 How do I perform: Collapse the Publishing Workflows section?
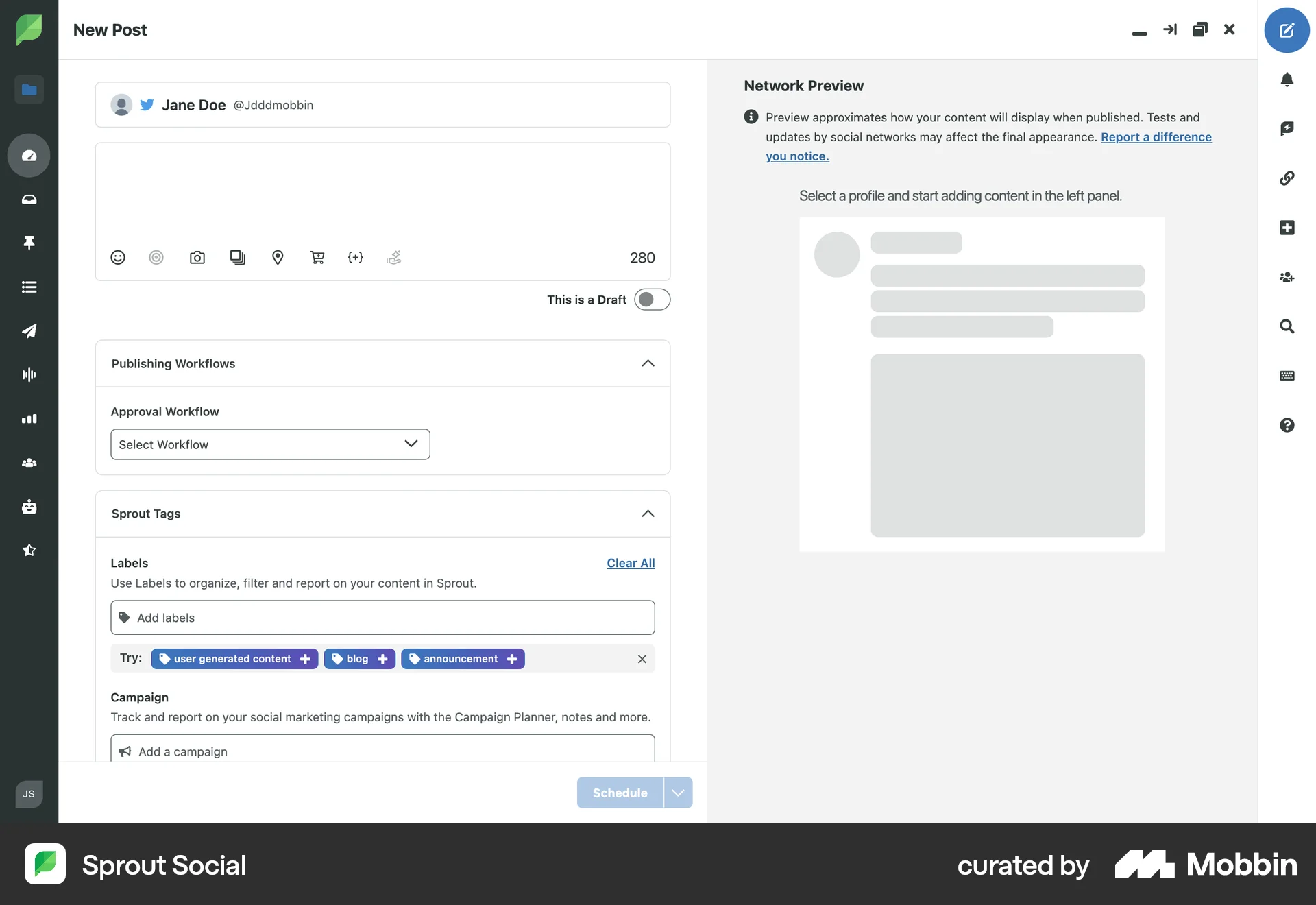click(647, 363)
